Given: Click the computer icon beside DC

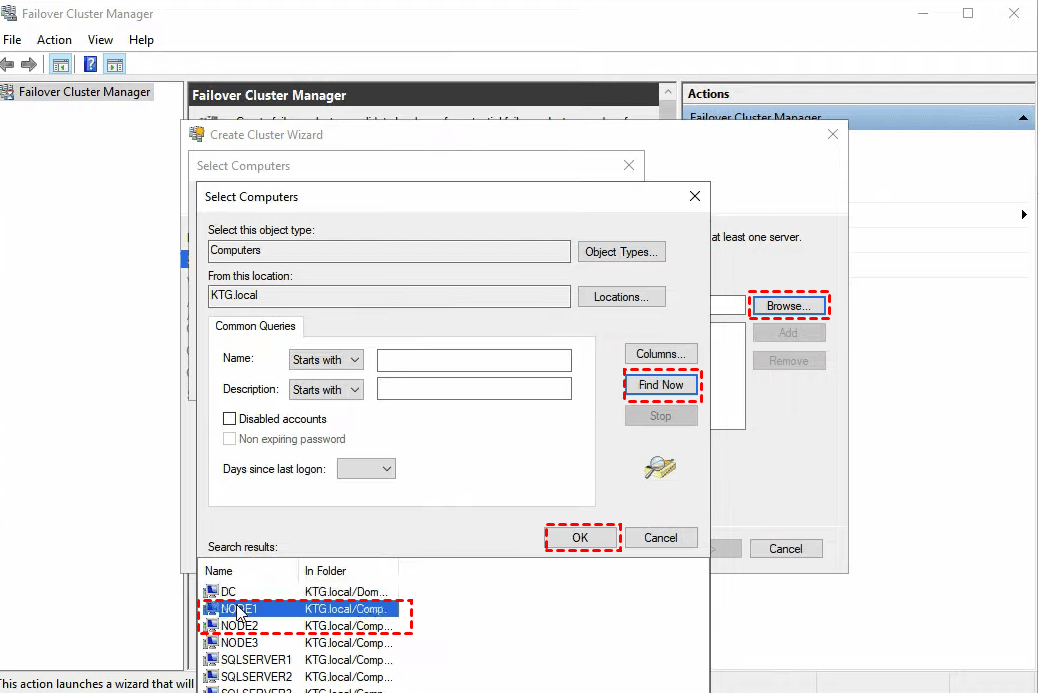Looking at the screenshot, I should 211,590.
